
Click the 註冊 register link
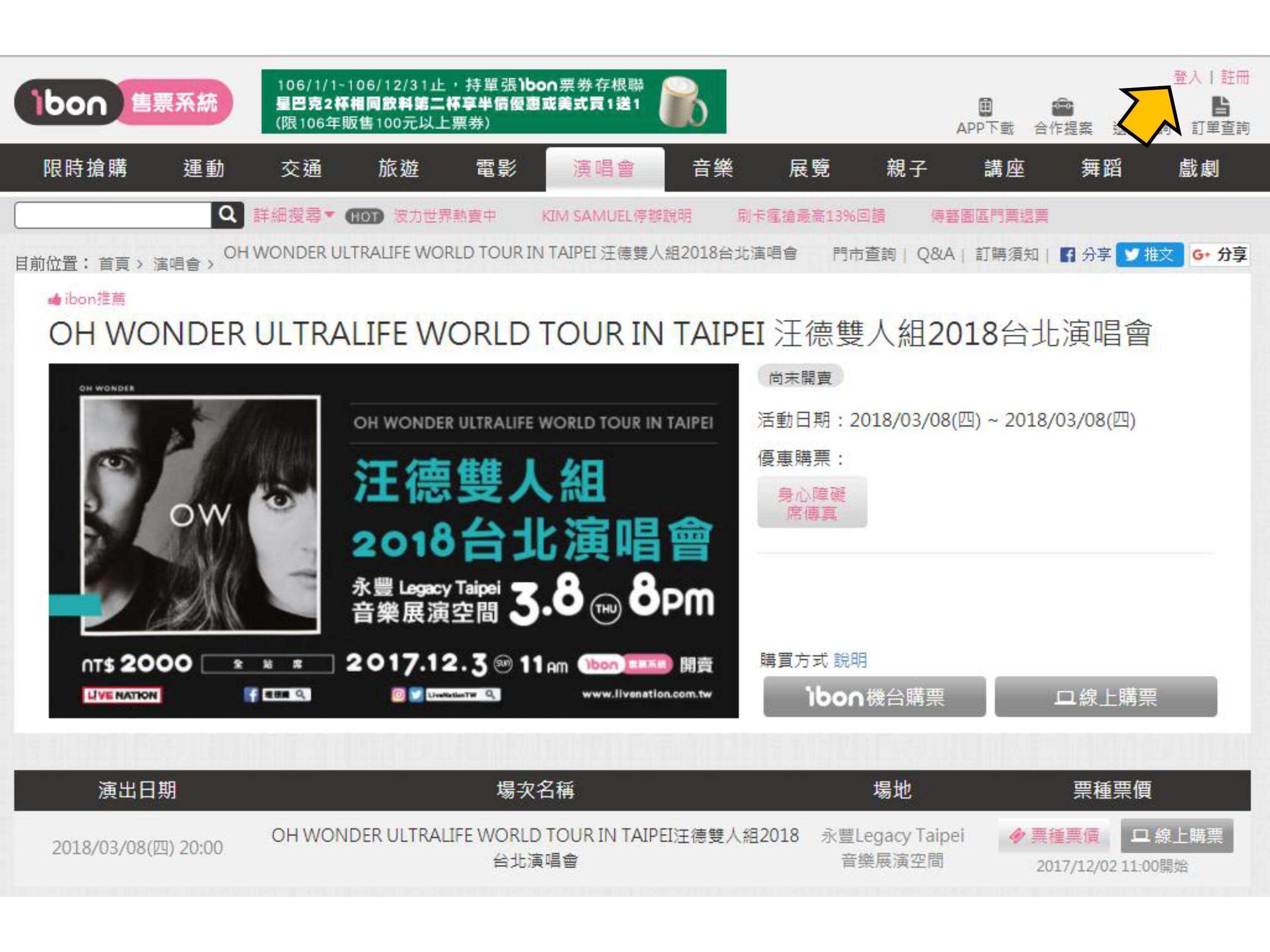tap(1235, 77)
